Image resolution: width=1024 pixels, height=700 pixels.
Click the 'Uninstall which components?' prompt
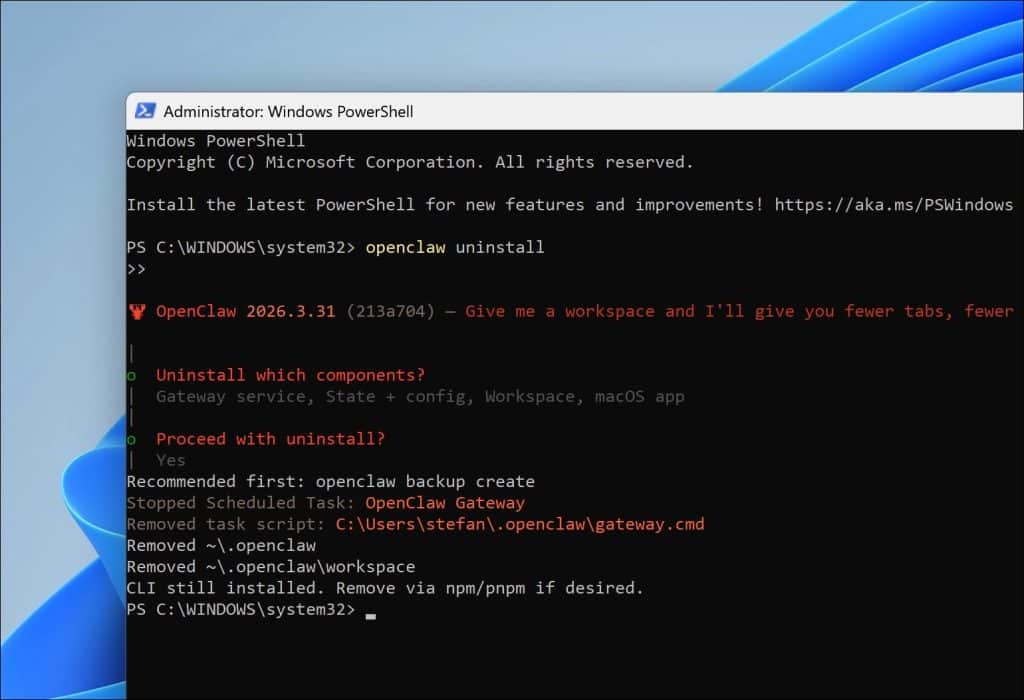pos(290,374)
